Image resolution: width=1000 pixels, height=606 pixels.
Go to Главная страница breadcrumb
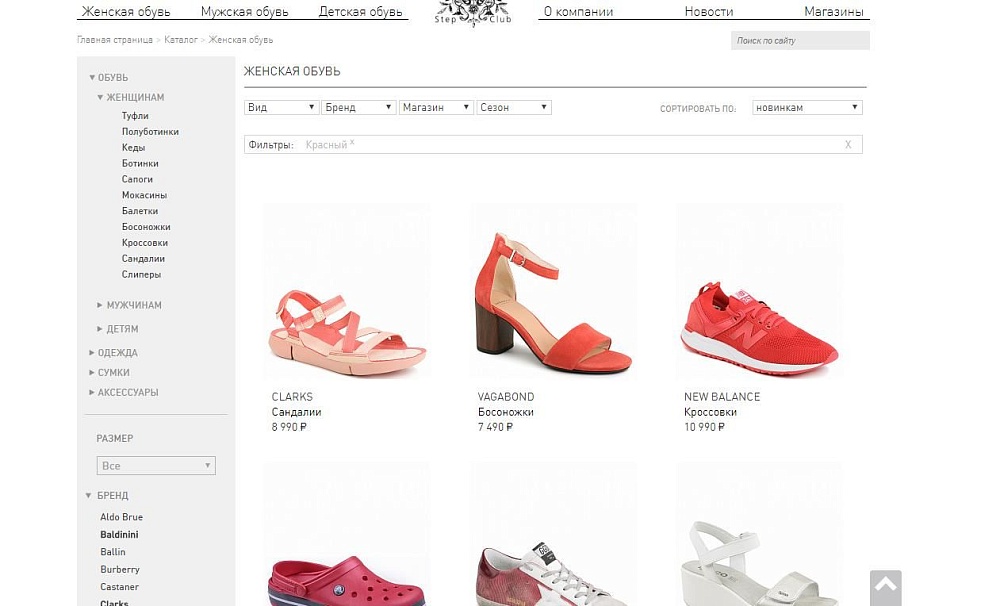pos(115,40)
